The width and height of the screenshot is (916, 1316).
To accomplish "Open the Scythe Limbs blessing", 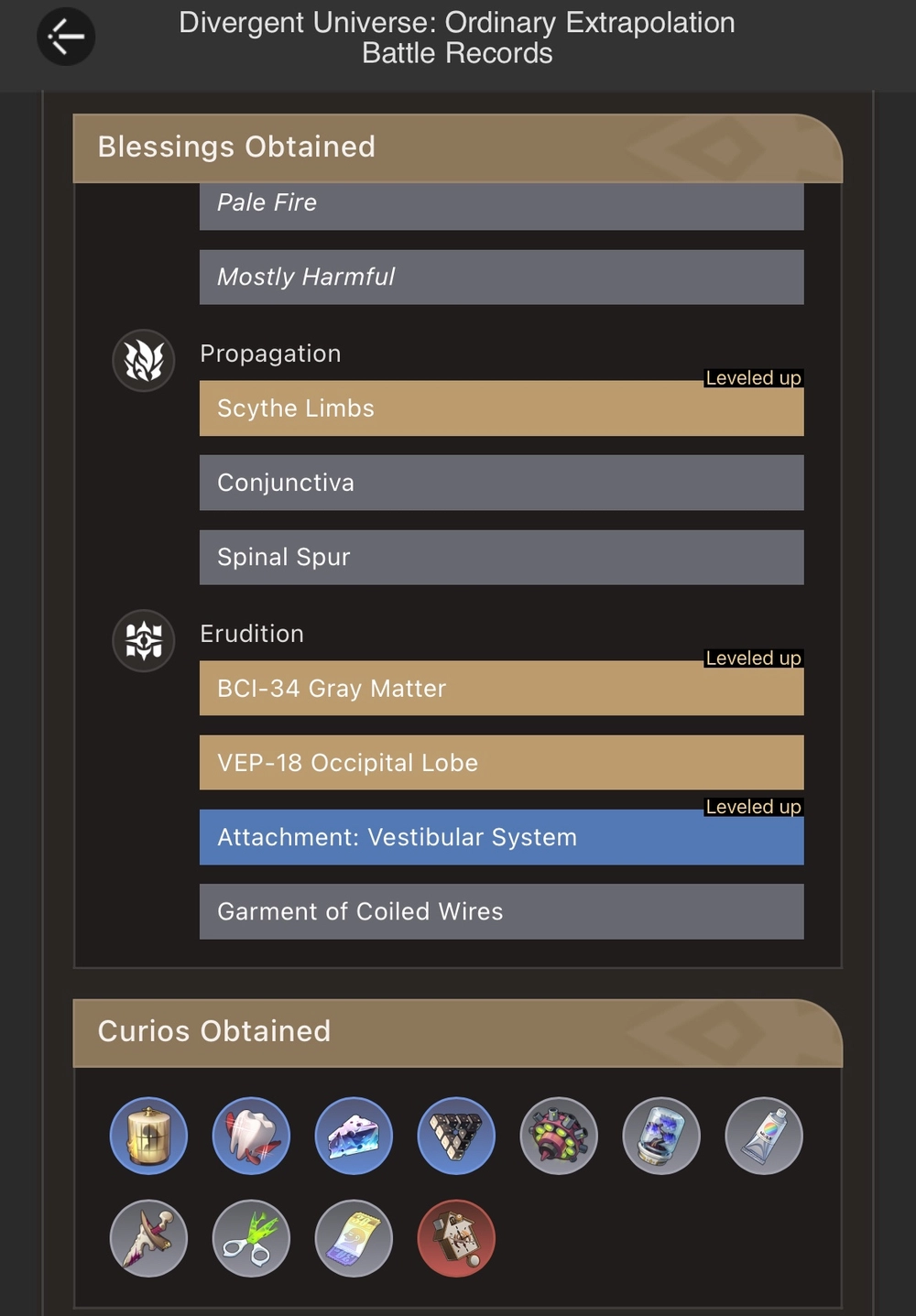I will click(500, 408).
